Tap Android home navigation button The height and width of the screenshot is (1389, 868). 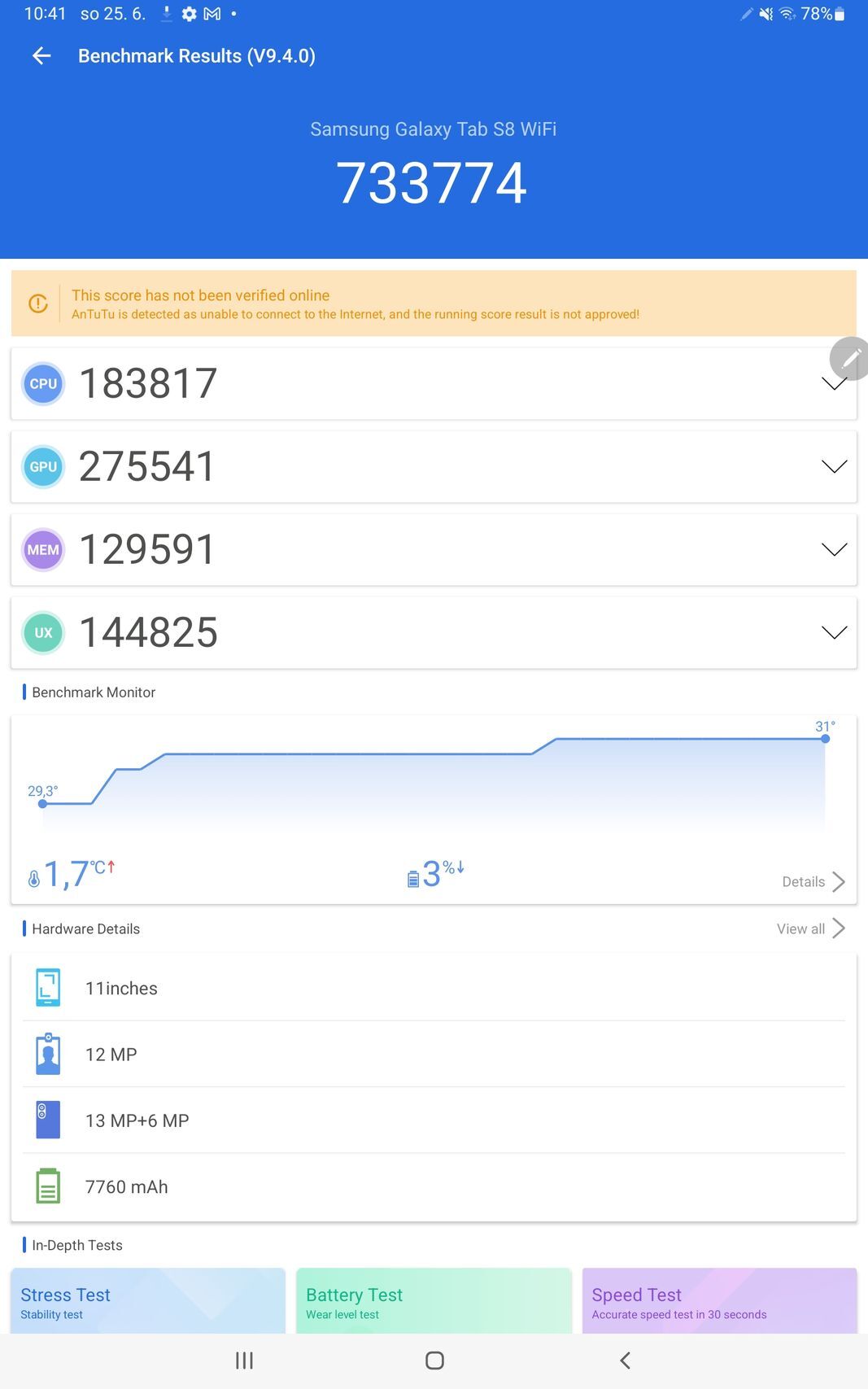pyautogui.click(x=434, y=1361)
